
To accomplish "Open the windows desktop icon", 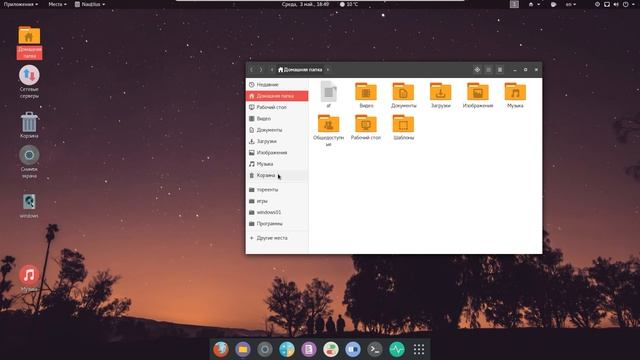I will [29, 205].
